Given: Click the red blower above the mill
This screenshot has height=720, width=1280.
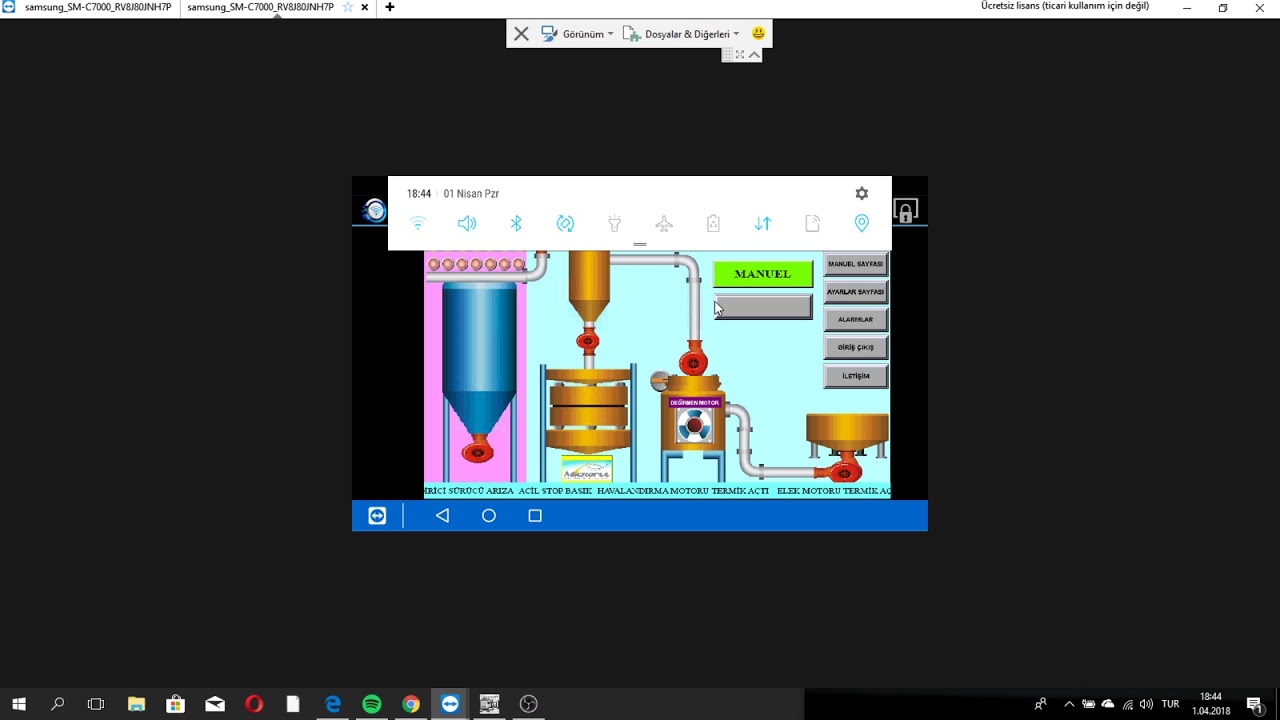Looking at the screenshot, I should pyautogui.click(x=693, y=361).
